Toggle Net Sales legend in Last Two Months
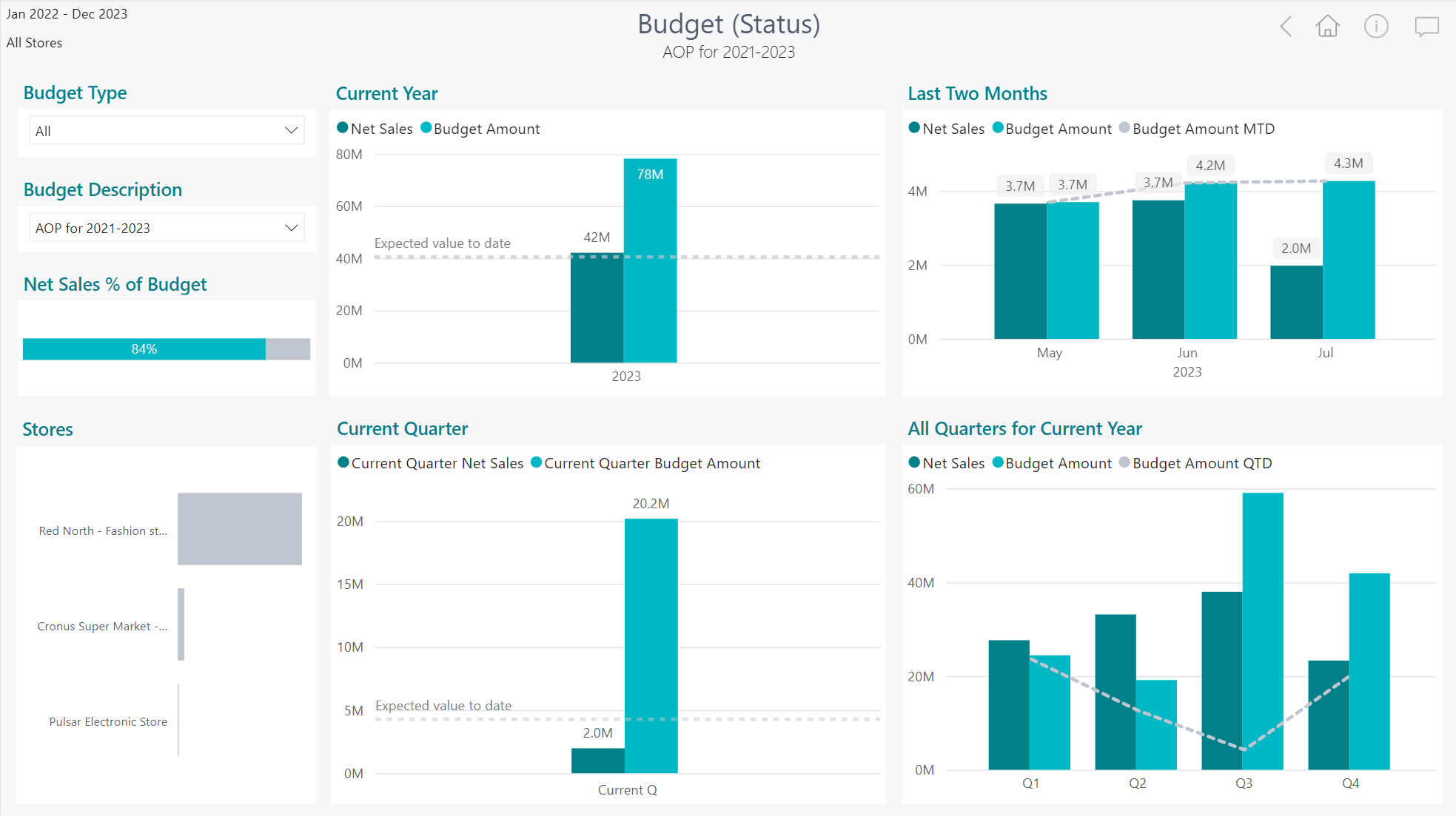This screenshot has width=1456, height=816. (953, 129)
